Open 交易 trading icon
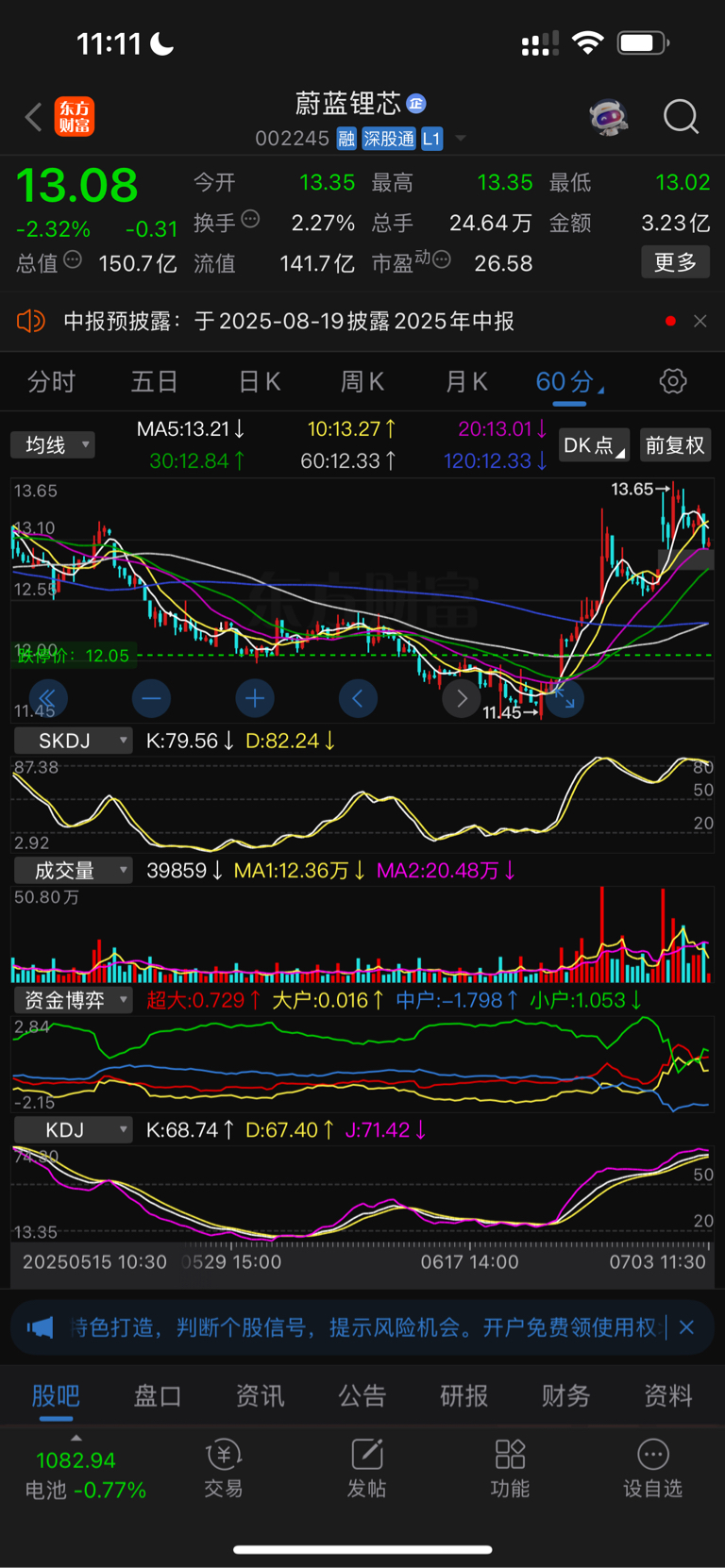This screenshot has height=1568, width=725. pos(224,1468)
